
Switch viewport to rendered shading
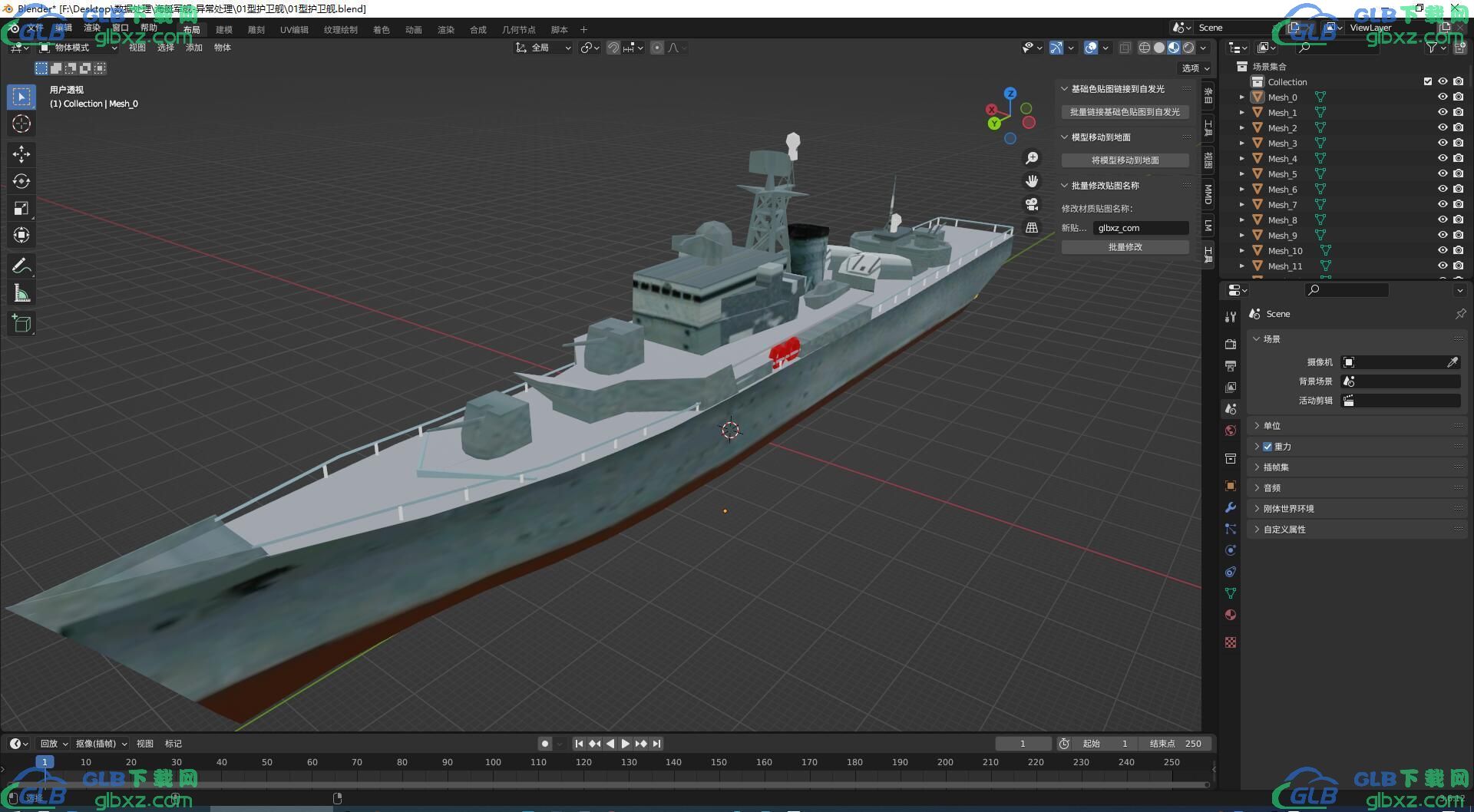pyautogui.click(x=1188, y=48)
